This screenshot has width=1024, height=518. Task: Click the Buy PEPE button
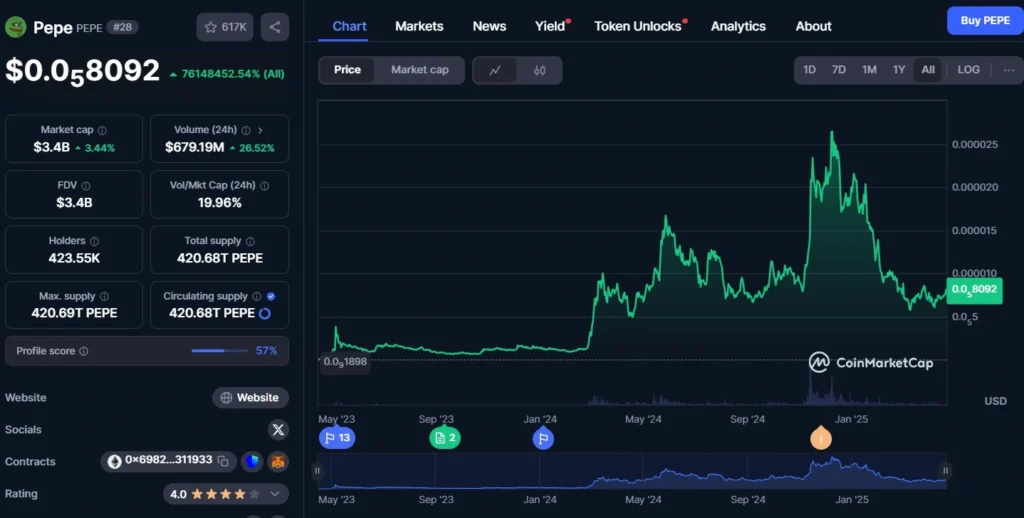tap(985, 21)
